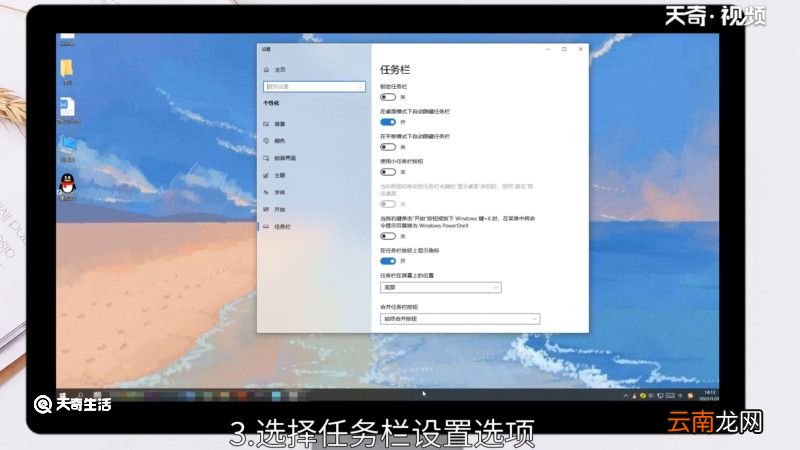Image resolution: width=800 pixels, height=450 pixels.
Task: Open 合并任务栏按钮 (combine buttons) dropdown
Action: click(460, 319)
